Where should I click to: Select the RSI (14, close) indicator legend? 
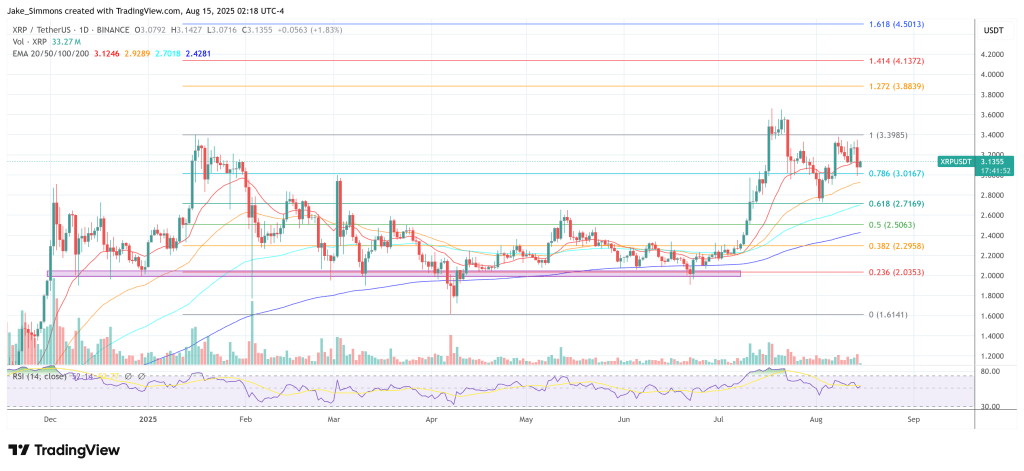39,375
